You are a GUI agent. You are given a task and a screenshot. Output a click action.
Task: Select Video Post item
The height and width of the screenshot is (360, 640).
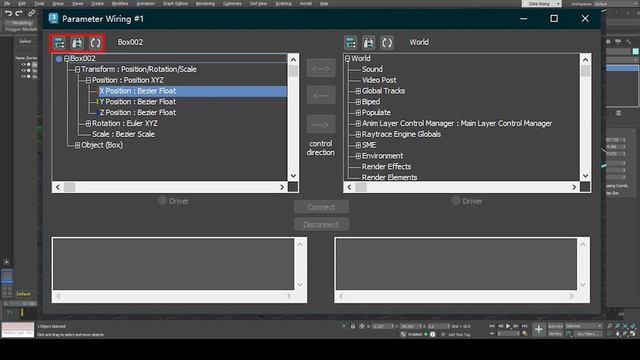[379, 80]
